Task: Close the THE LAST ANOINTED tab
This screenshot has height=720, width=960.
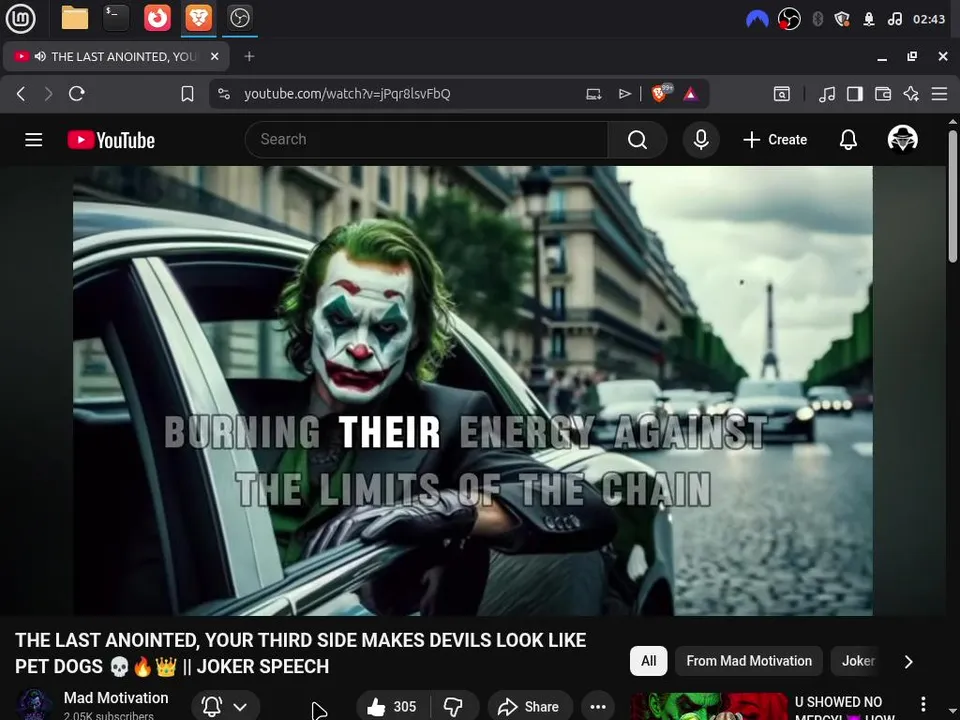Action: (x=215, y=56)
